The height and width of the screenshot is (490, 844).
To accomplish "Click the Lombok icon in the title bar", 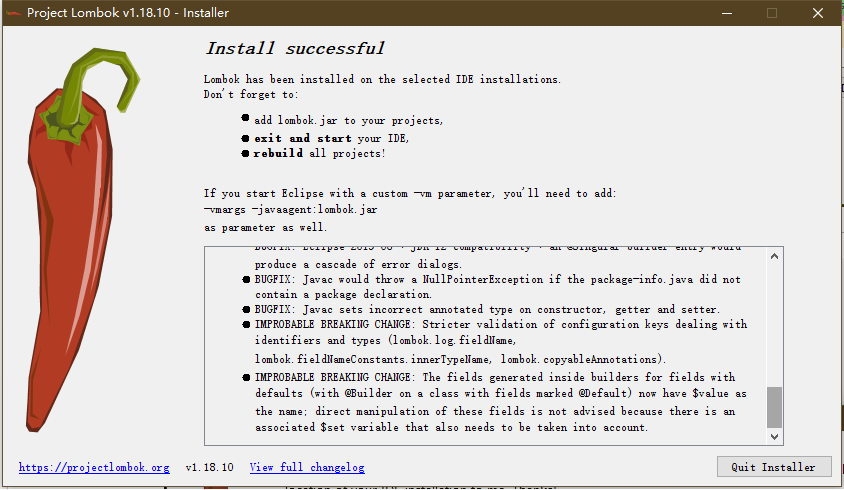I will [x=13, y=13].
